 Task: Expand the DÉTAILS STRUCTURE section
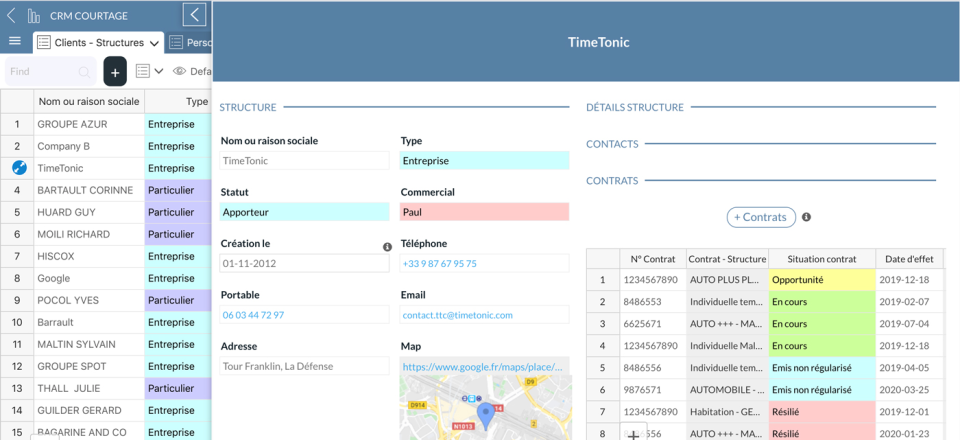(635, 107)
